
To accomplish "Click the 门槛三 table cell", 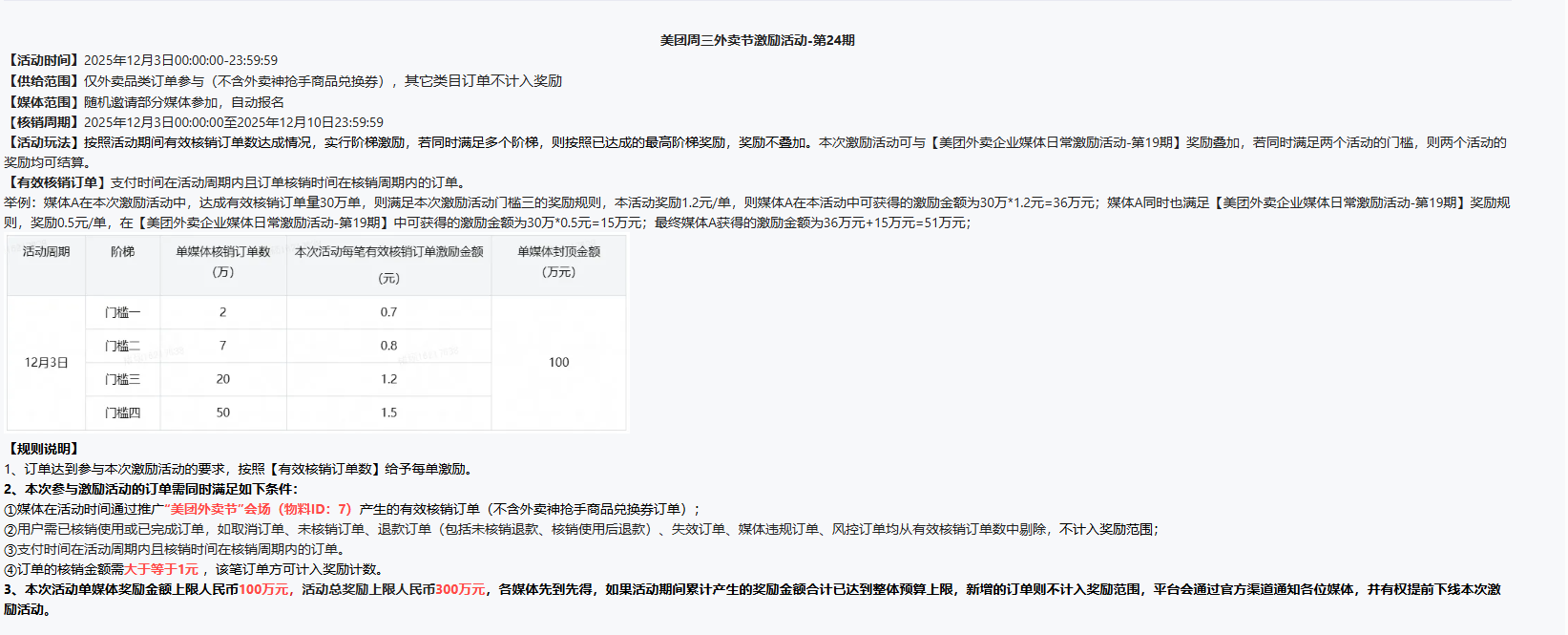I will pyautogui.click(x=122, y=379).
